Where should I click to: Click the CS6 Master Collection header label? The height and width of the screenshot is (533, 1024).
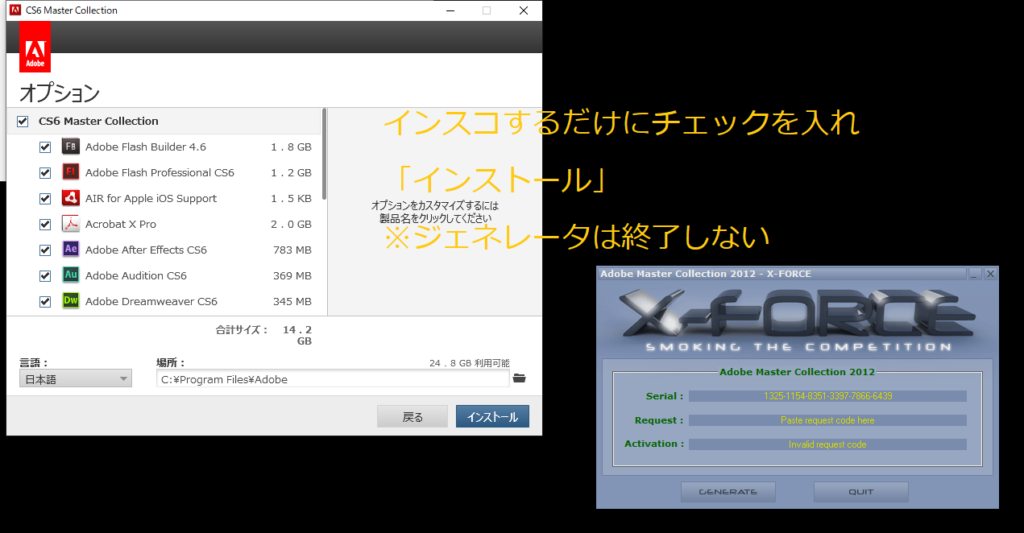[99, 121]
